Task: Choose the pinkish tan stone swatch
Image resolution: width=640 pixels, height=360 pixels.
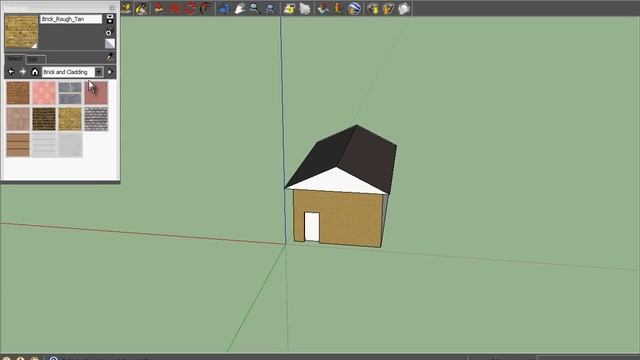Action: (x=18, y=119)
